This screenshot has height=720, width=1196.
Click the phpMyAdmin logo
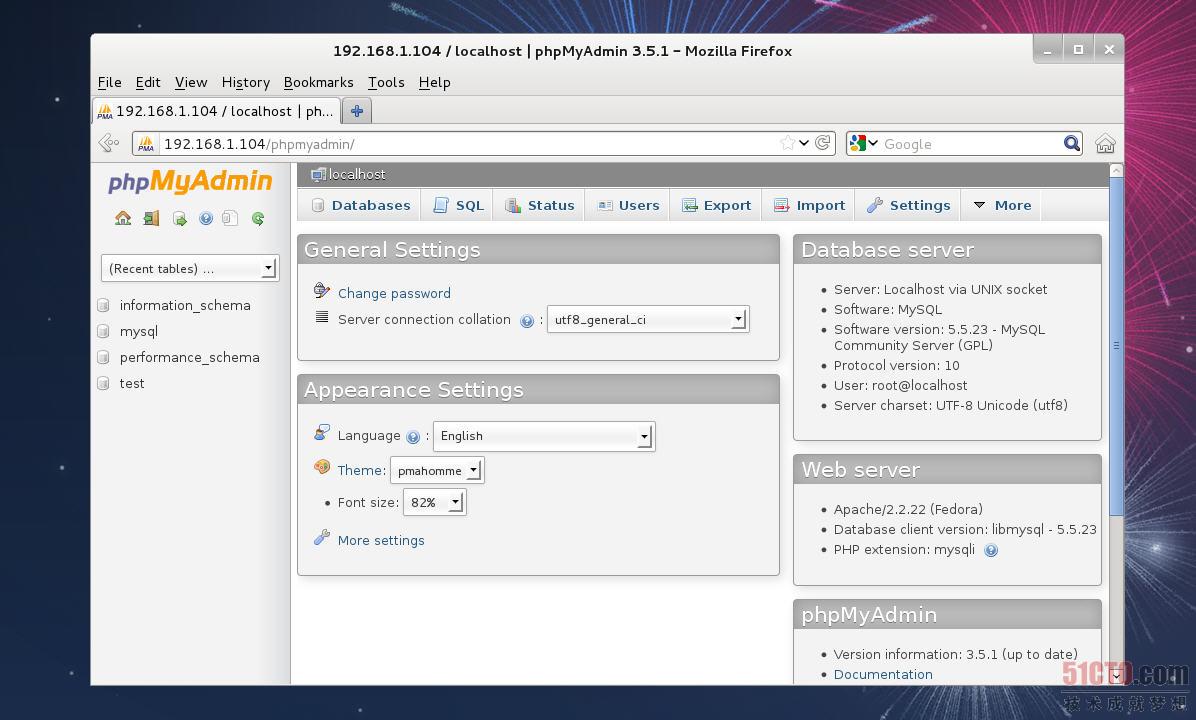click(x=190, y=182)
